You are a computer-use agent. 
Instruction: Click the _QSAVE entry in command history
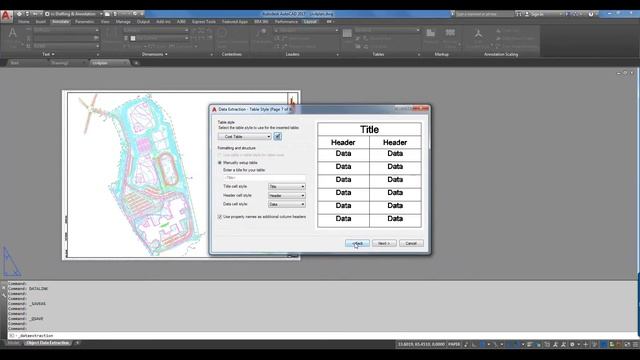tap(36, 319)
